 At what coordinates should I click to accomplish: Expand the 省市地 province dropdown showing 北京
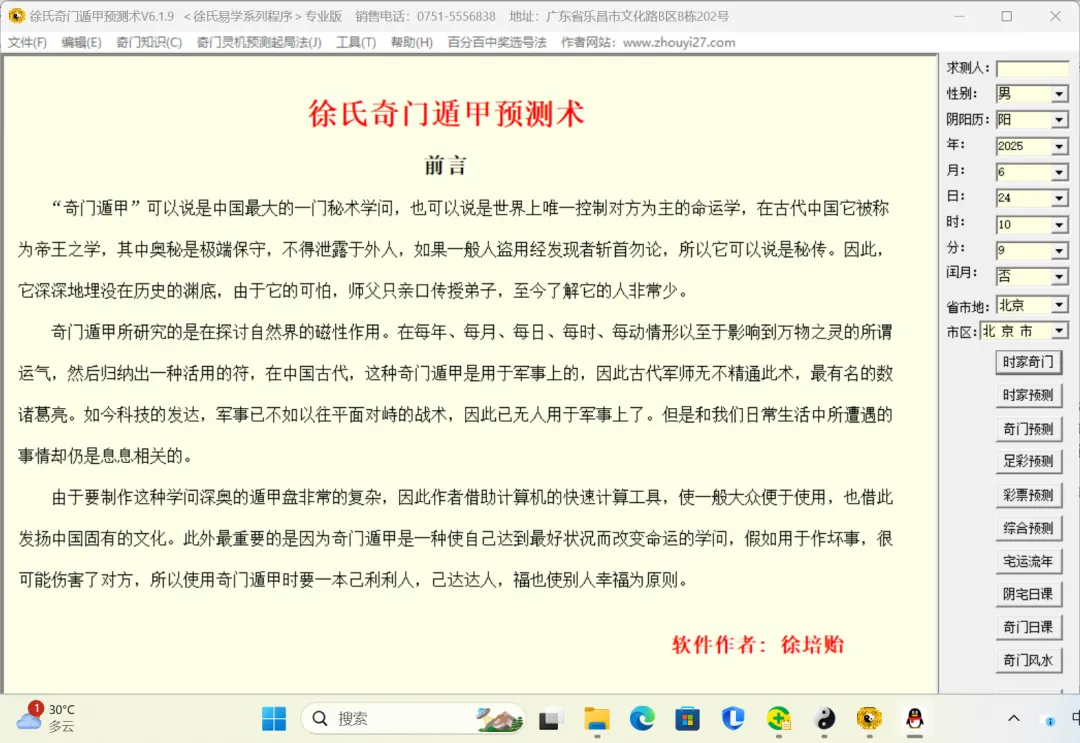1059,305
